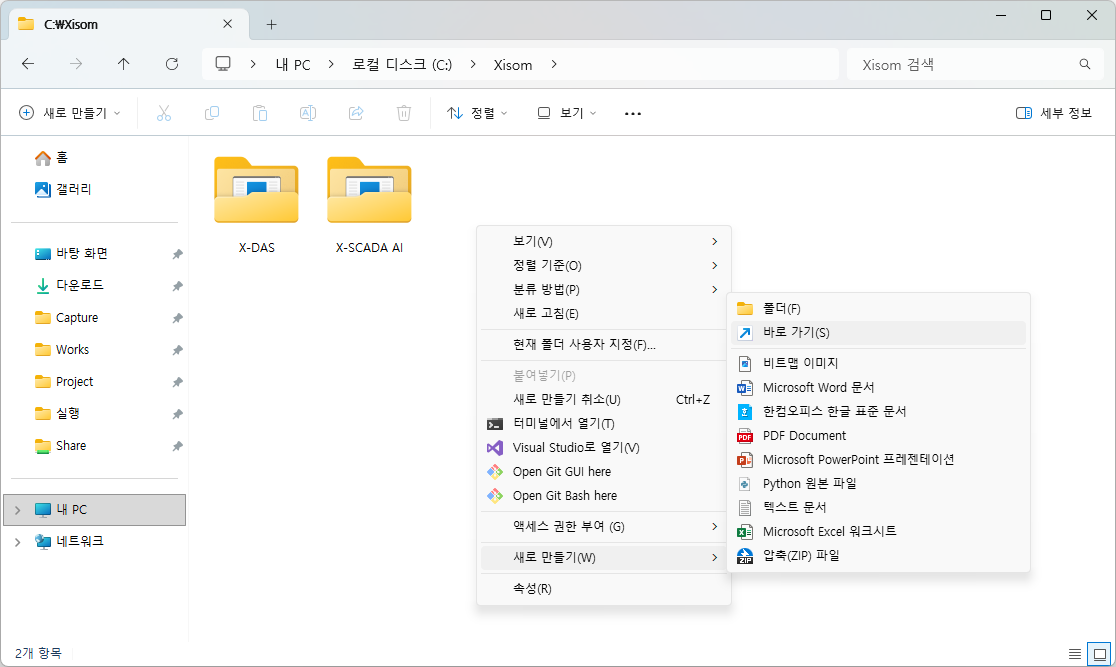Select the X-SCADA AI folder
Image resolution: width=1116 pixels, height=667 pixels.
pos(369,206)
